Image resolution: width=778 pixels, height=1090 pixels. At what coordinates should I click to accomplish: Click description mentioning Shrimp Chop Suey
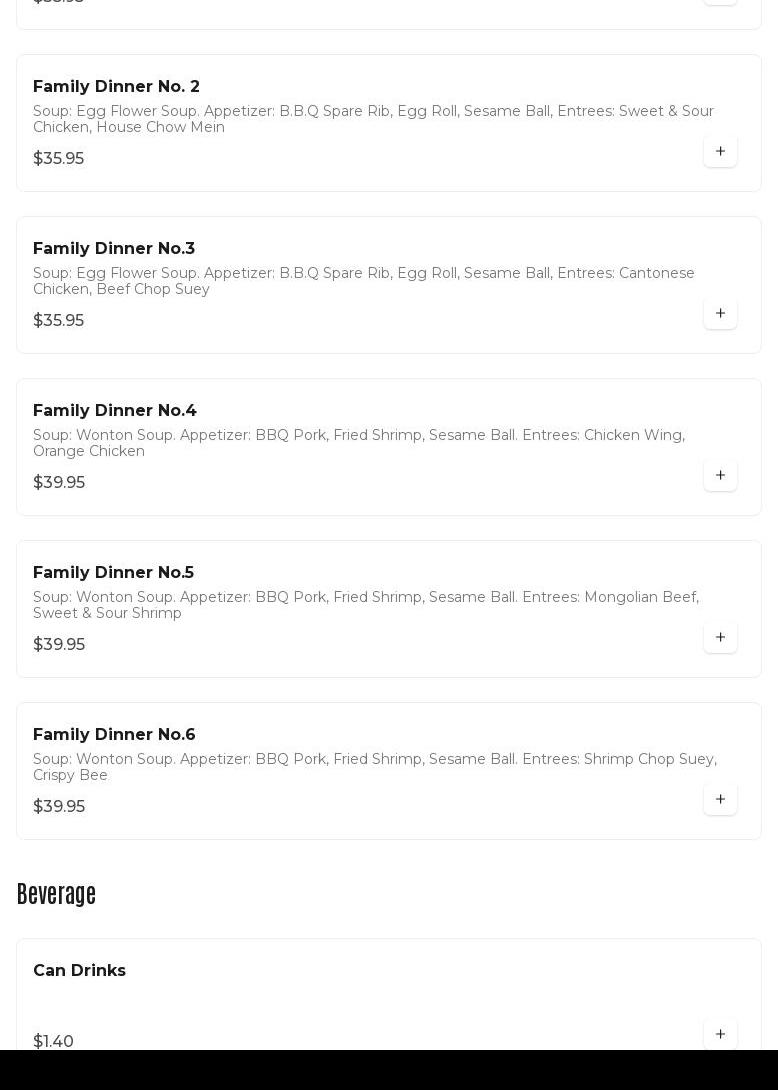coord(375,767)
